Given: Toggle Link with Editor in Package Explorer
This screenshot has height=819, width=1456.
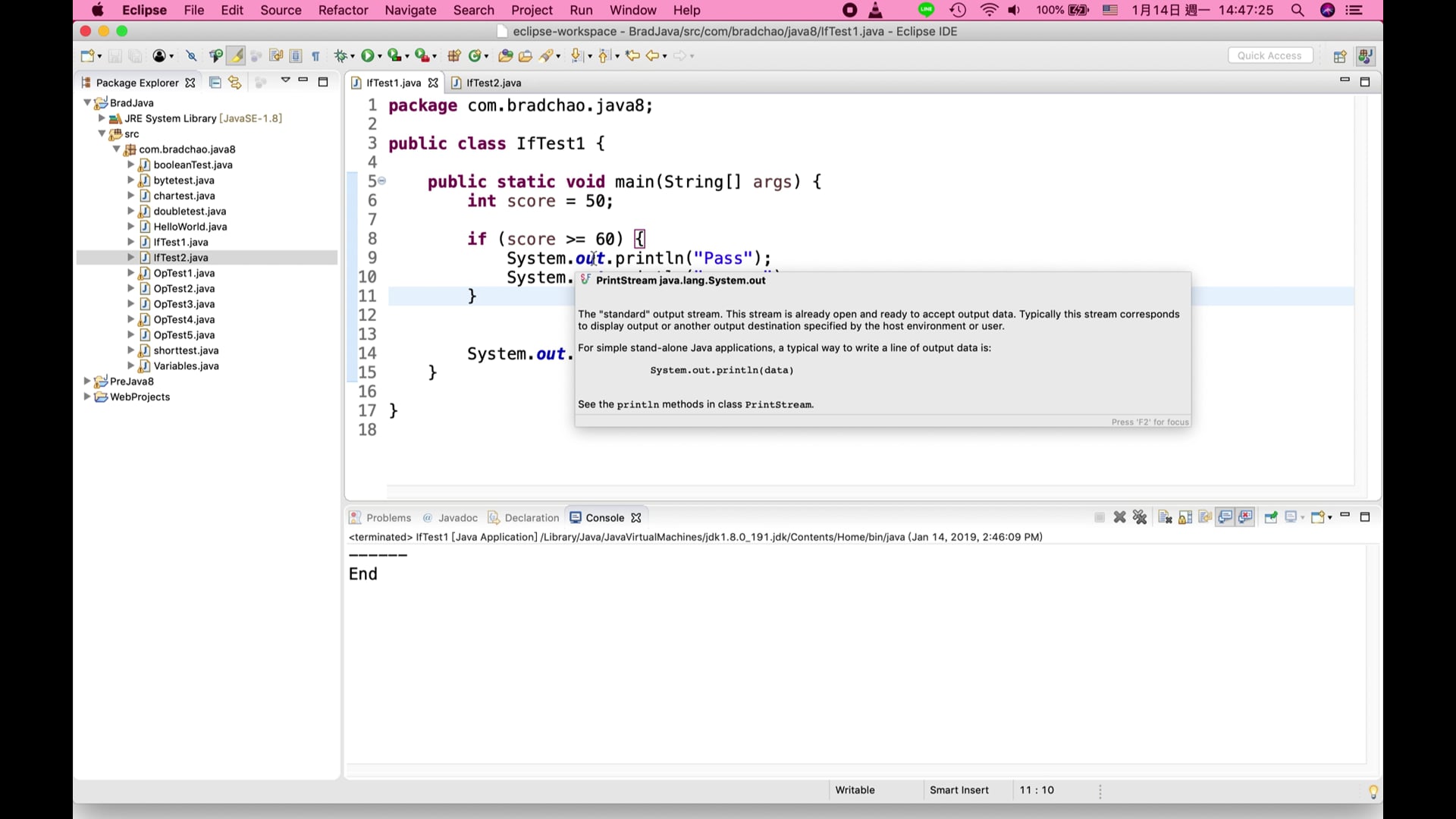Looking at the screenshot, I should [x=234, y=83].
